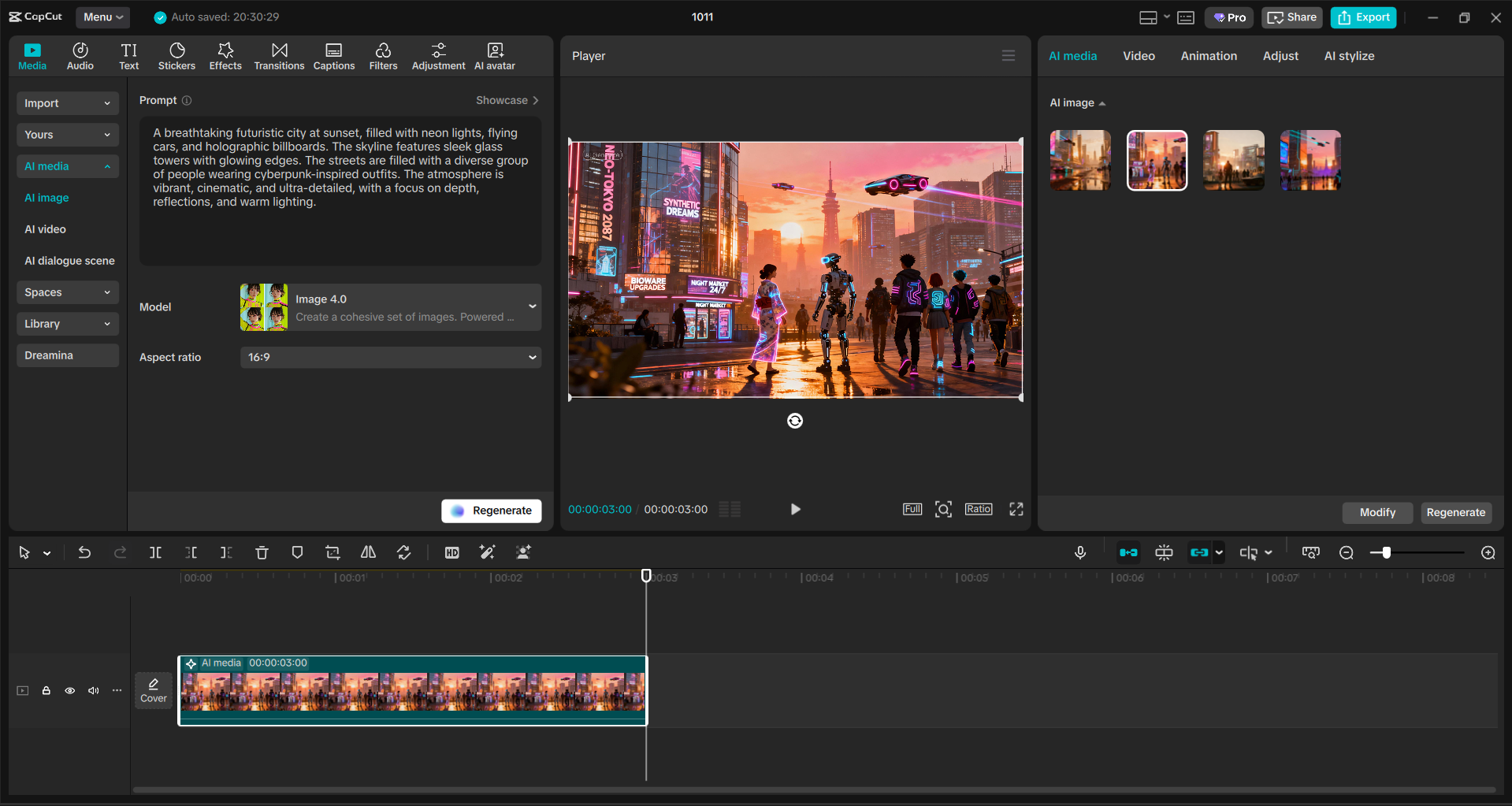Lock the timeline track
Screen dimensions: 1512x806
pos(46,690)
